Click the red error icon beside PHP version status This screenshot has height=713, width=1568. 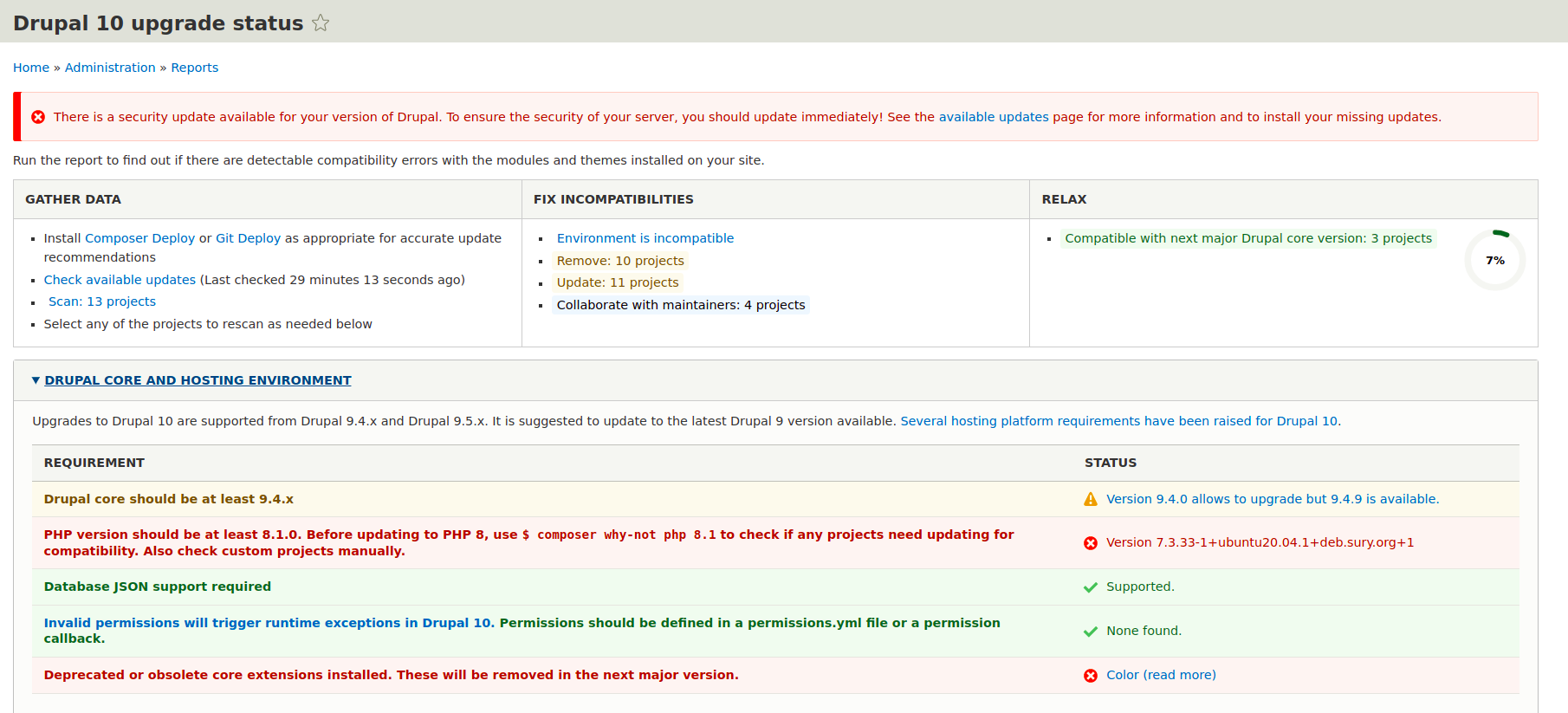1091,543
